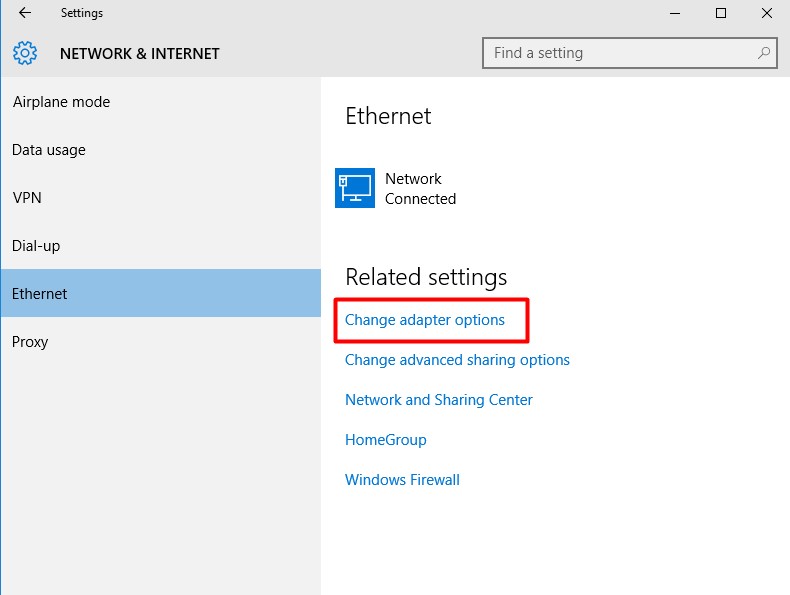Switch to the VPN section
Image resolution: width=790 pixels, height=595 pixels.
(x=161, y=197)
